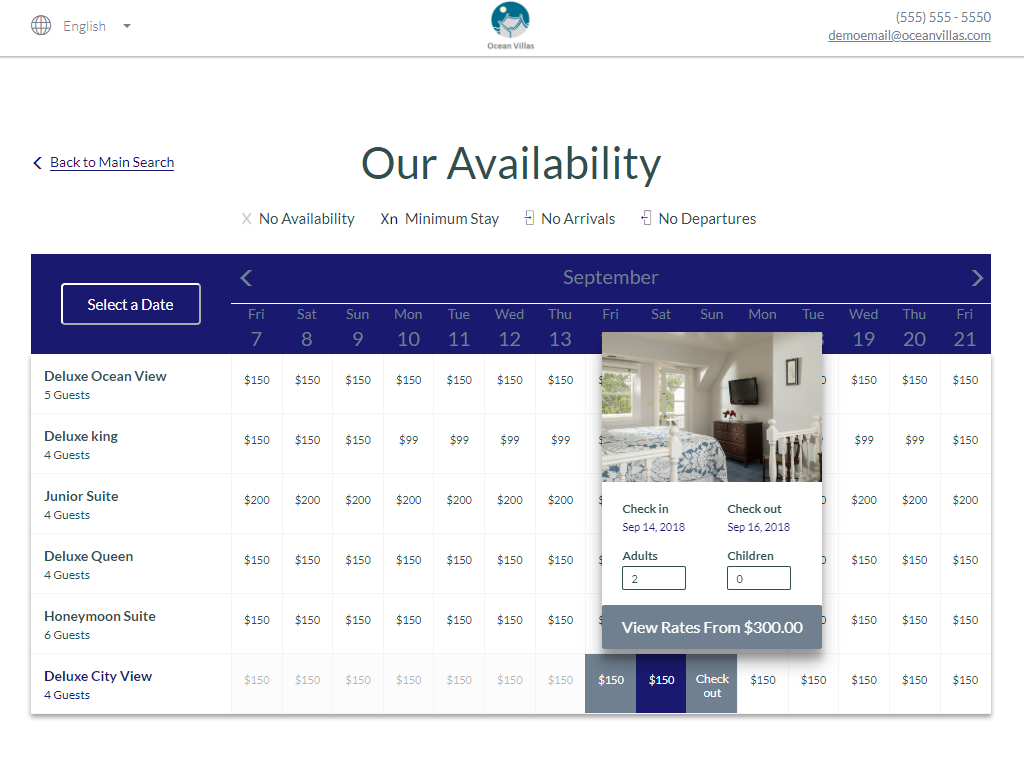Go to next month with right arrow
Screen dimensions: 1024x768
point(977,278)
